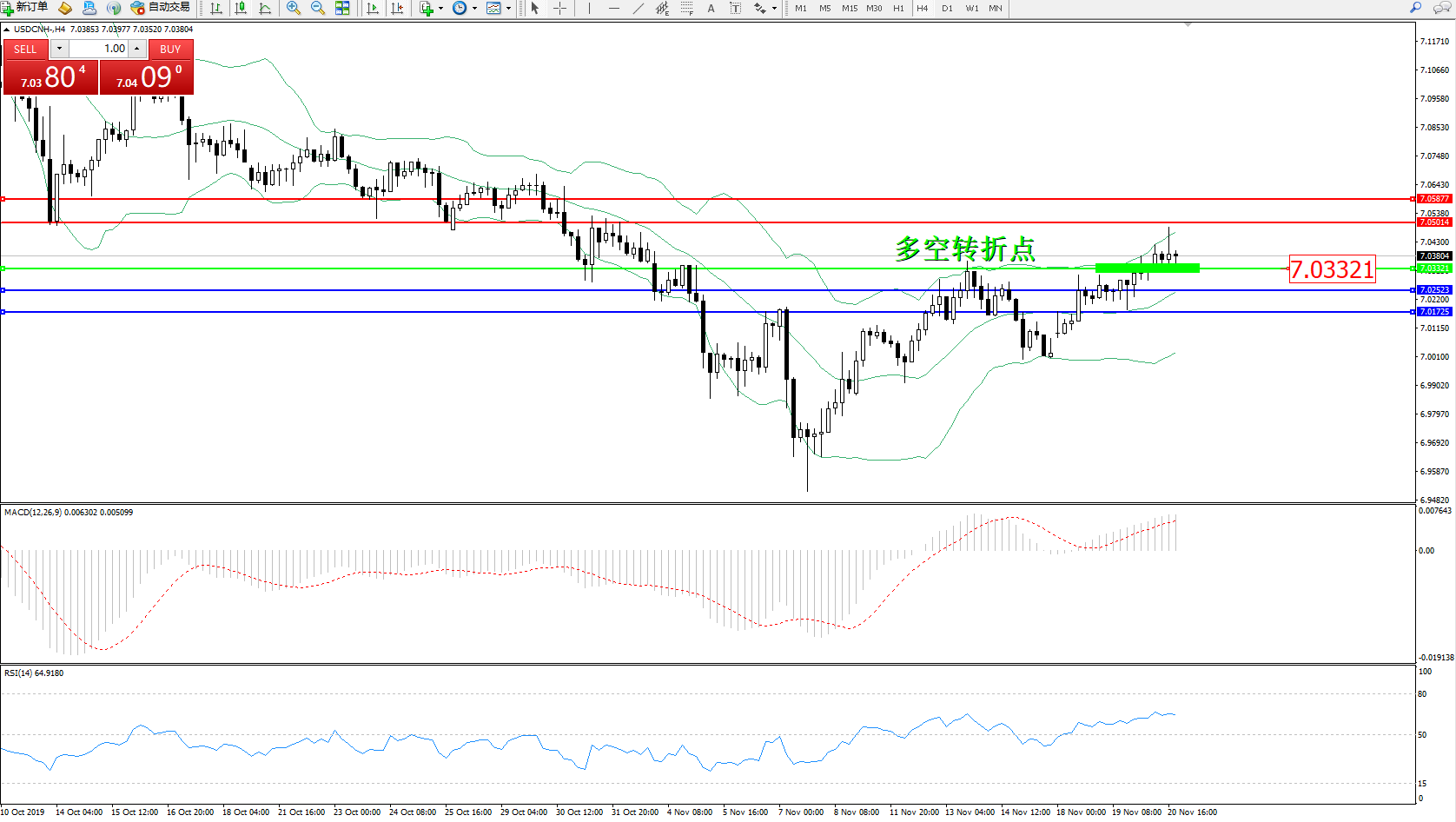1456x822 pixels.
Task: Select the Fibonacci retracement tool
Action: pyautogui.click(x=686, y=8)
